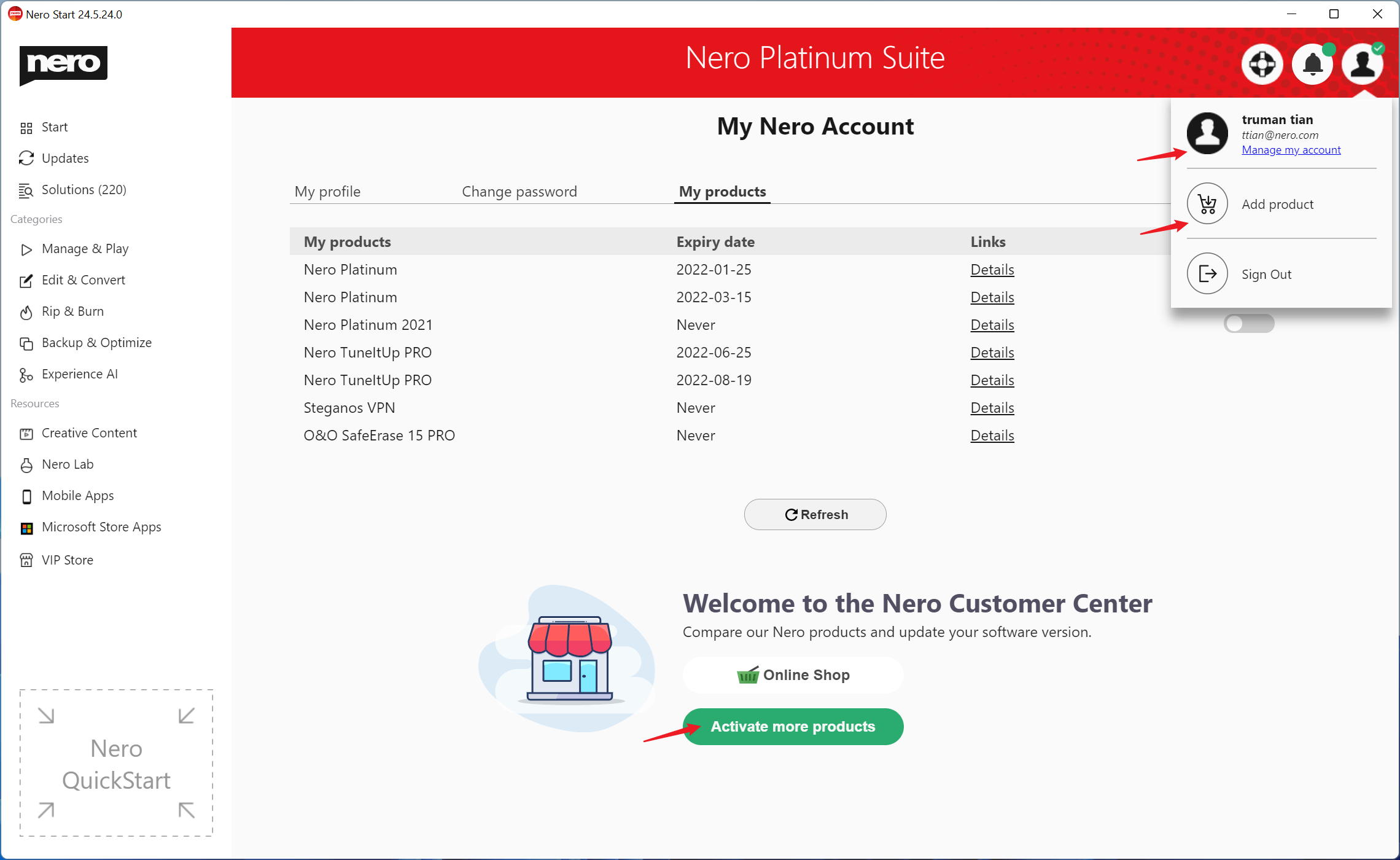This screenshot has height=860, width=1400.
Task: Click the Refresh button
Action: point(815,515)
